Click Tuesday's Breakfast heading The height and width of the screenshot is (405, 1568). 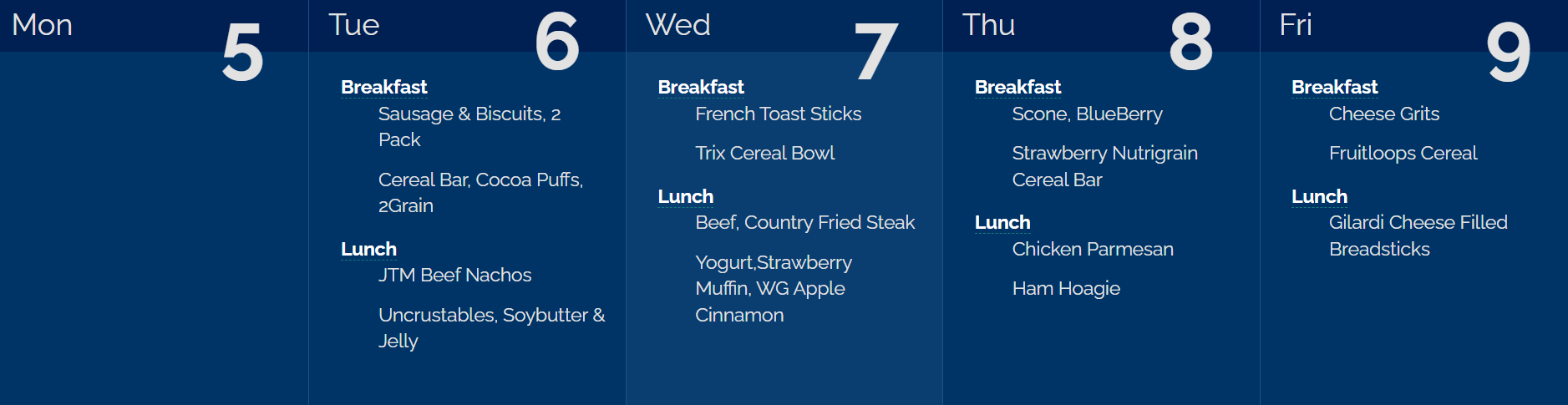[x=383, y=87]
